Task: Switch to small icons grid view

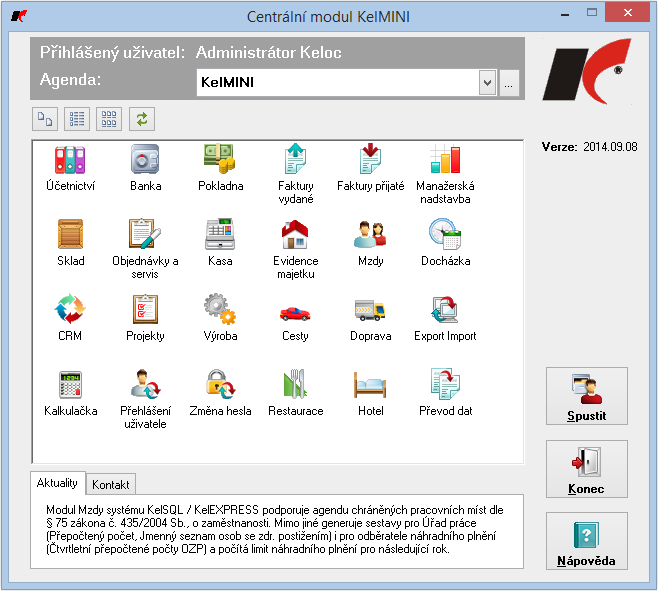Action: pyautogui.click(x=109, y=119)
